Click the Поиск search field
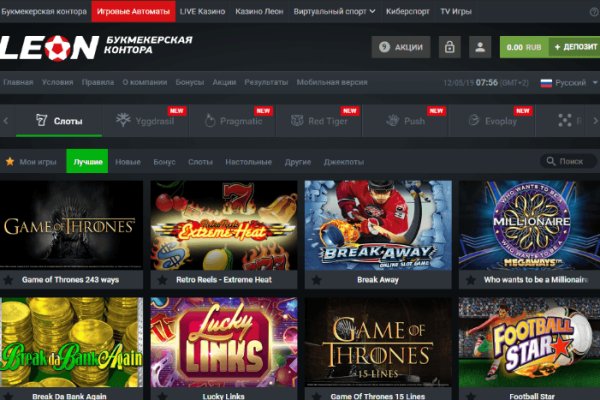Image resolution: width=600 pixels, height=400 pixels. pyautogui.click(x=568, y=161)
